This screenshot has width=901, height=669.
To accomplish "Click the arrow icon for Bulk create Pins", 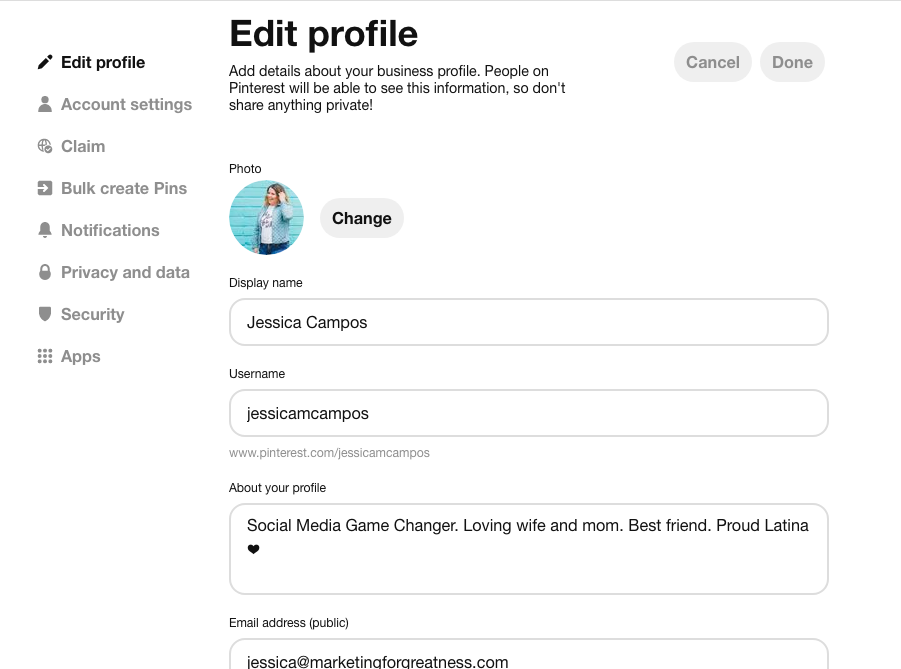I will click(x=44, y=188).
